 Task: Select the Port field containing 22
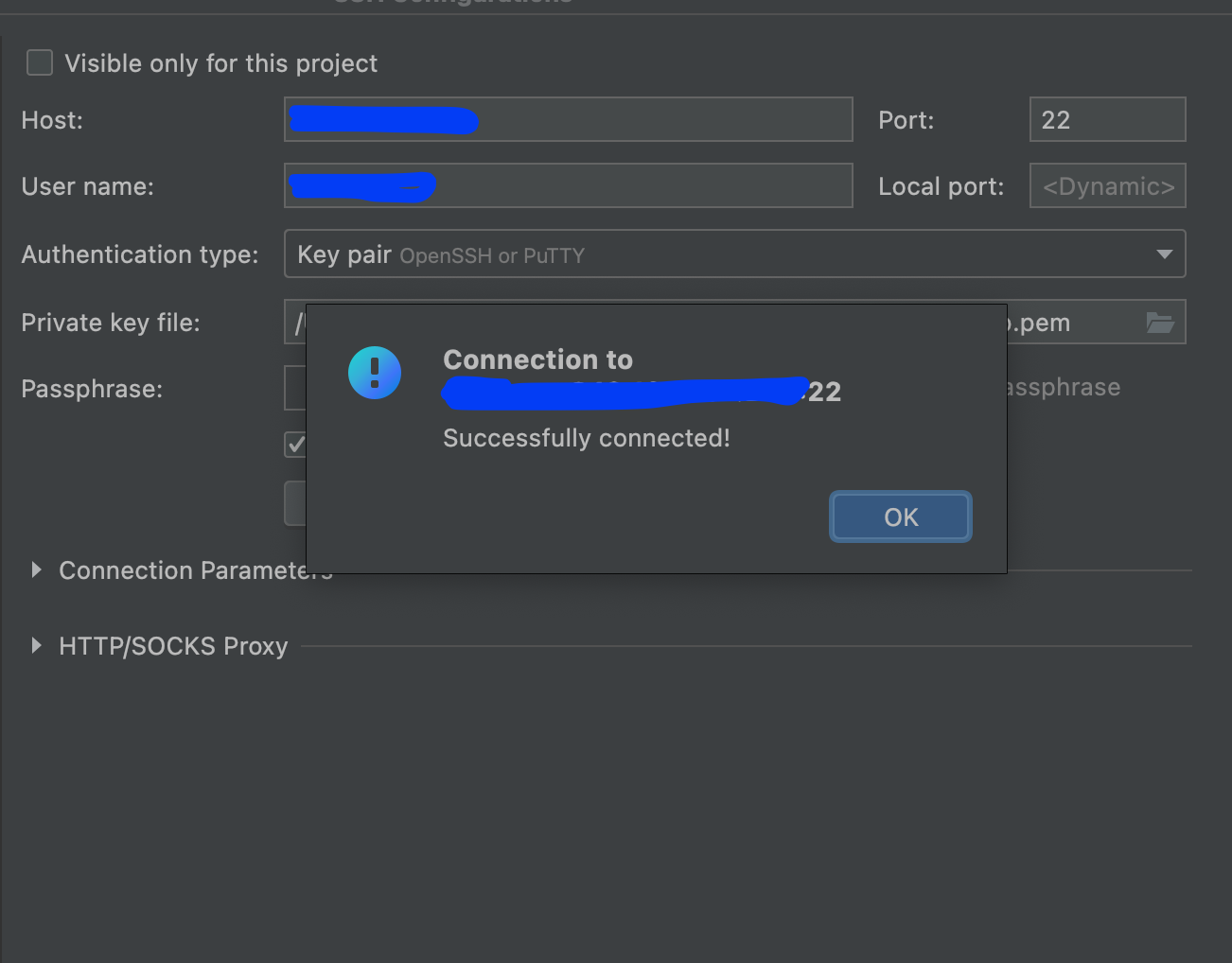[x=1107, y=119]
